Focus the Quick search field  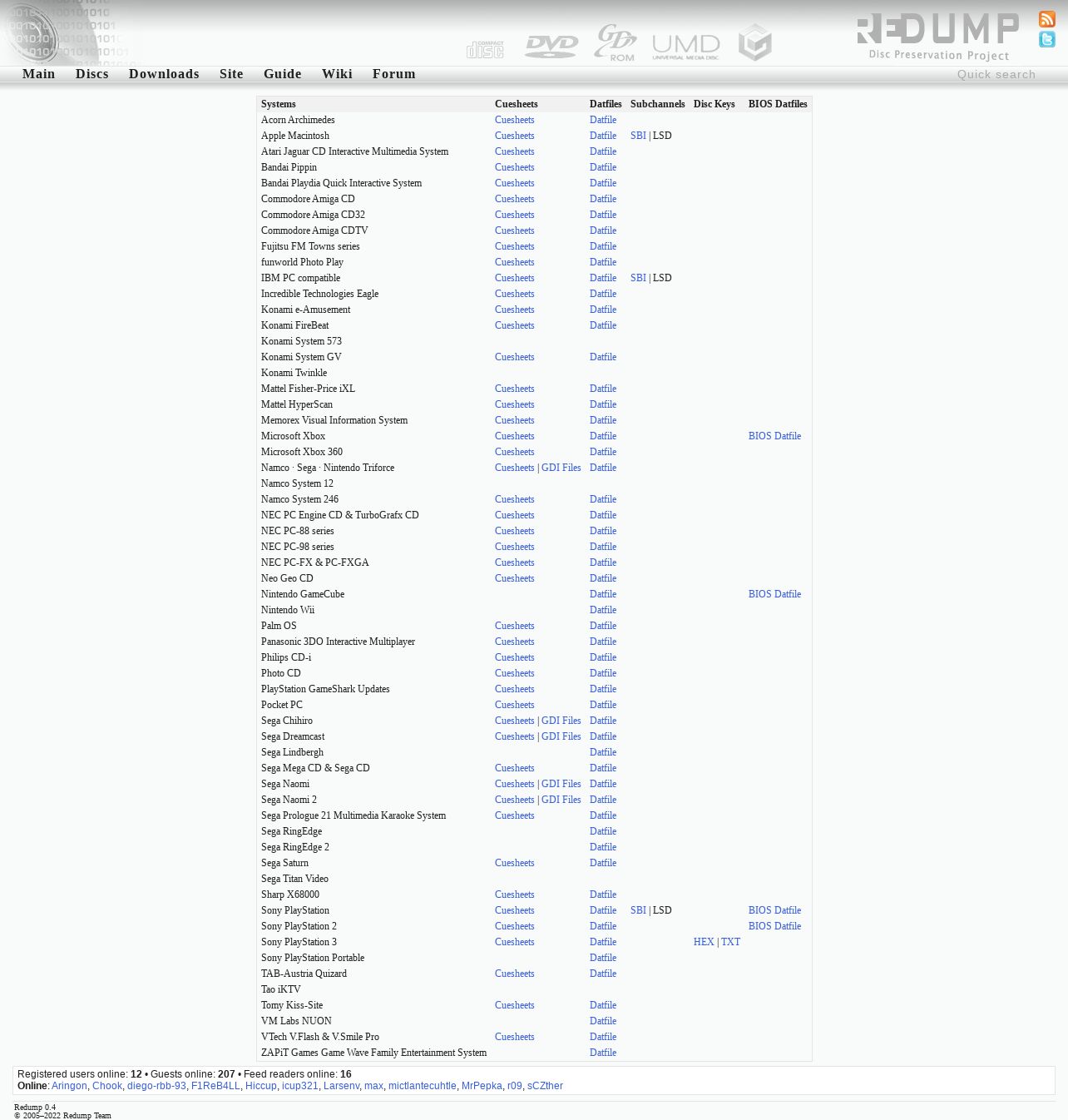coord(996,74)
